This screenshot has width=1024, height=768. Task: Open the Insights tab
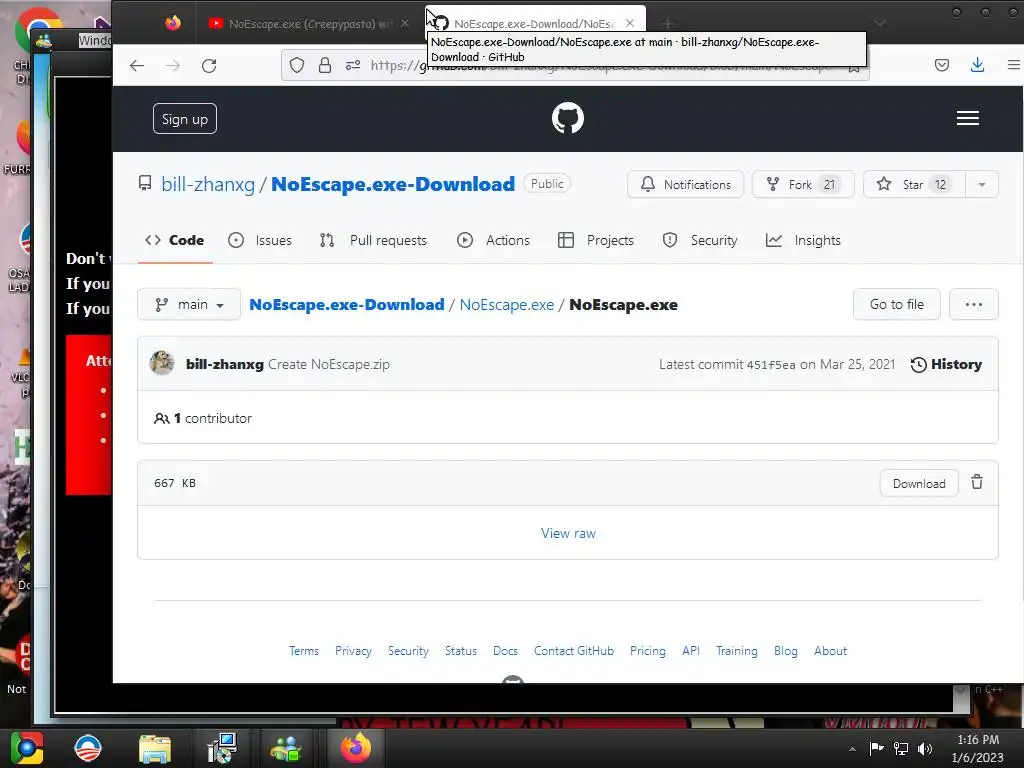click(x=803, y=240)
